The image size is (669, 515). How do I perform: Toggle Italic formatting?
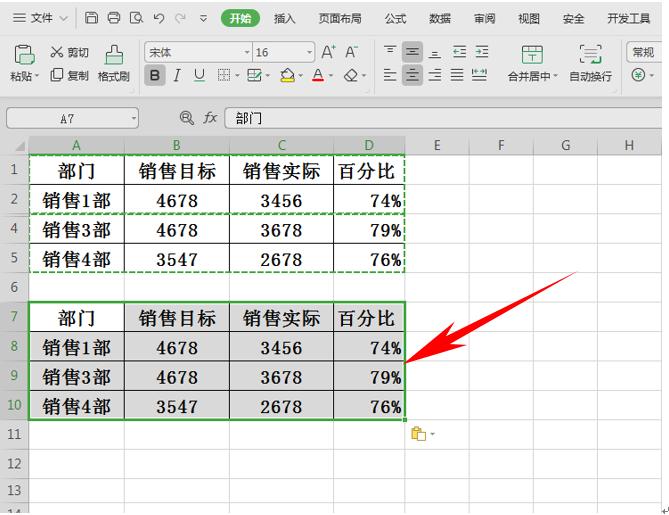[x=177, y=76]
